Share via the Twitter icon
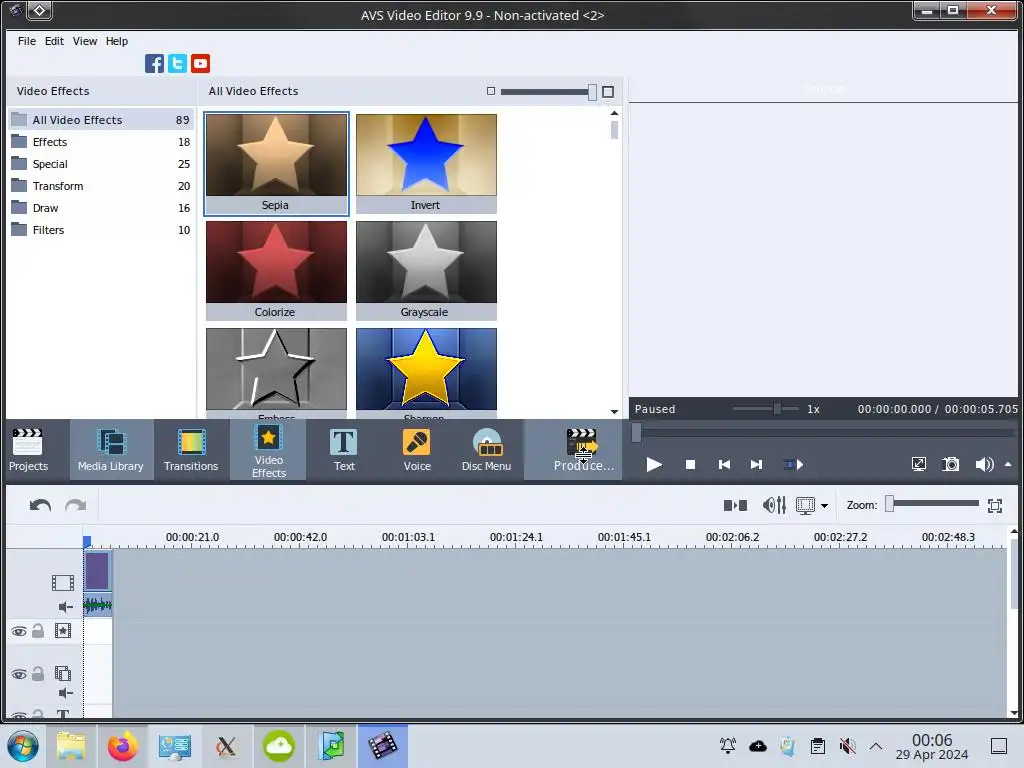Image resolution: width=1024 pixels, height=768 pixels. pos(178,63)
